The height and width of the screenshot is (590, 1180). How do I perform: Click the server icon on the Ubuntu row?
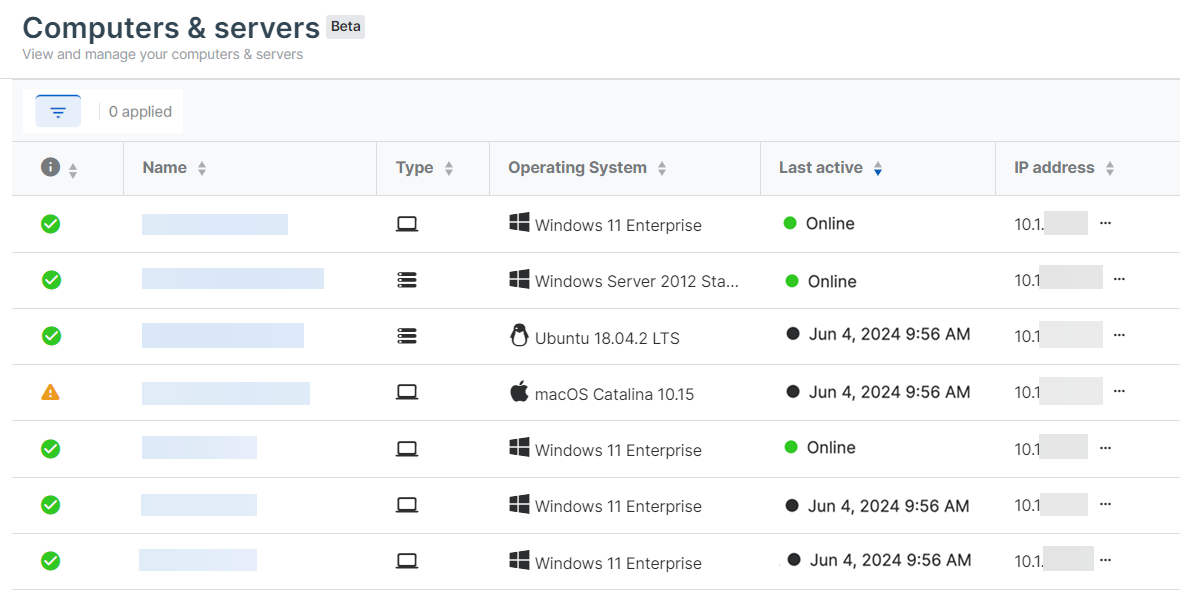[407, 336]
